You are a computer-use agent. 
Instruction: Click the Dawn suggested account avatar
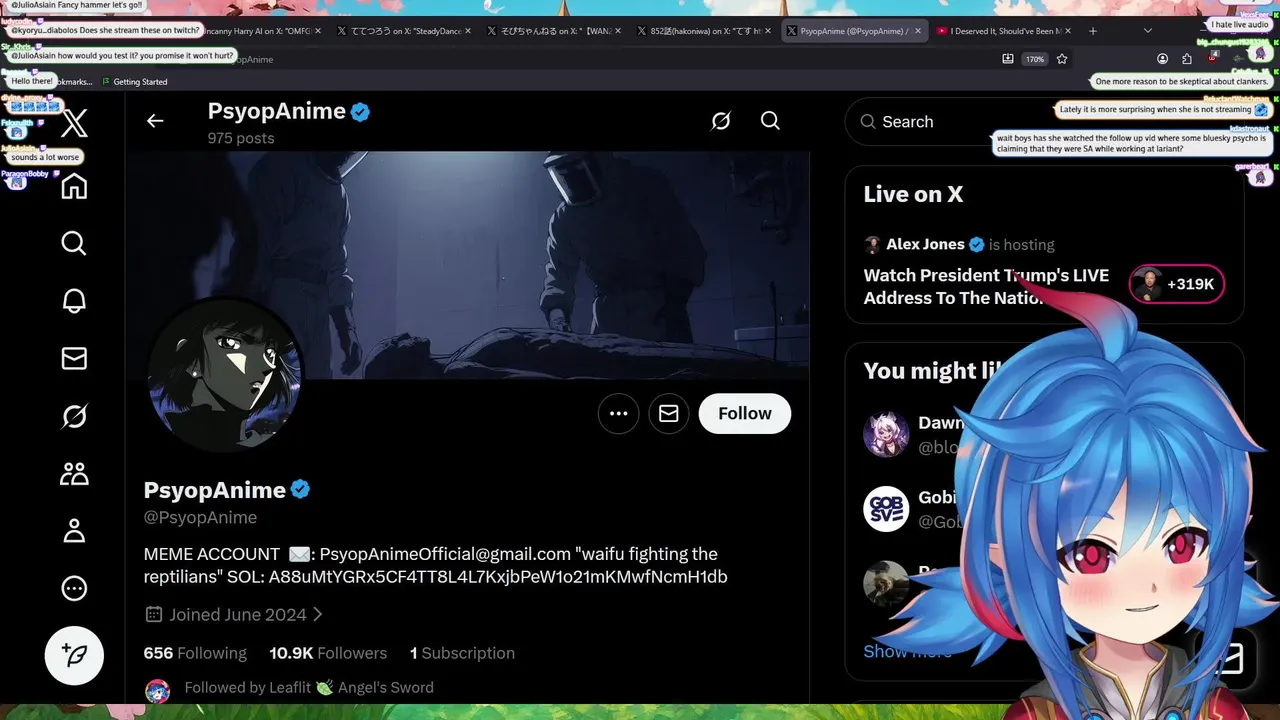pyautogui.click(x=886, y=435)
